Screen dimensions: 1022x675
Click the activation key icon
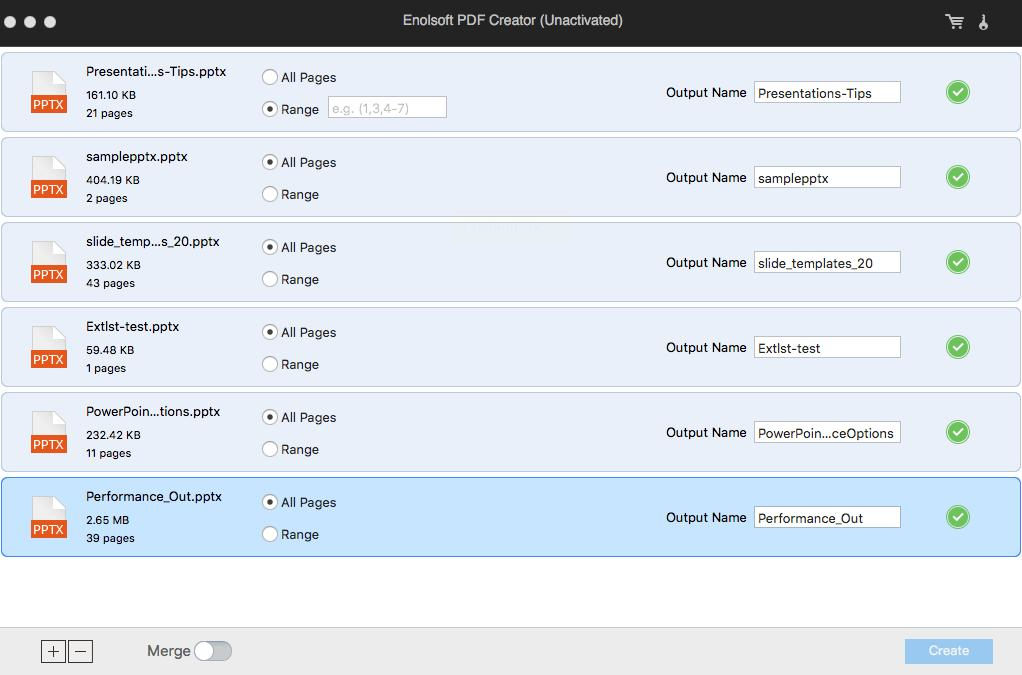pyautogui.click(x=984, y=22)
